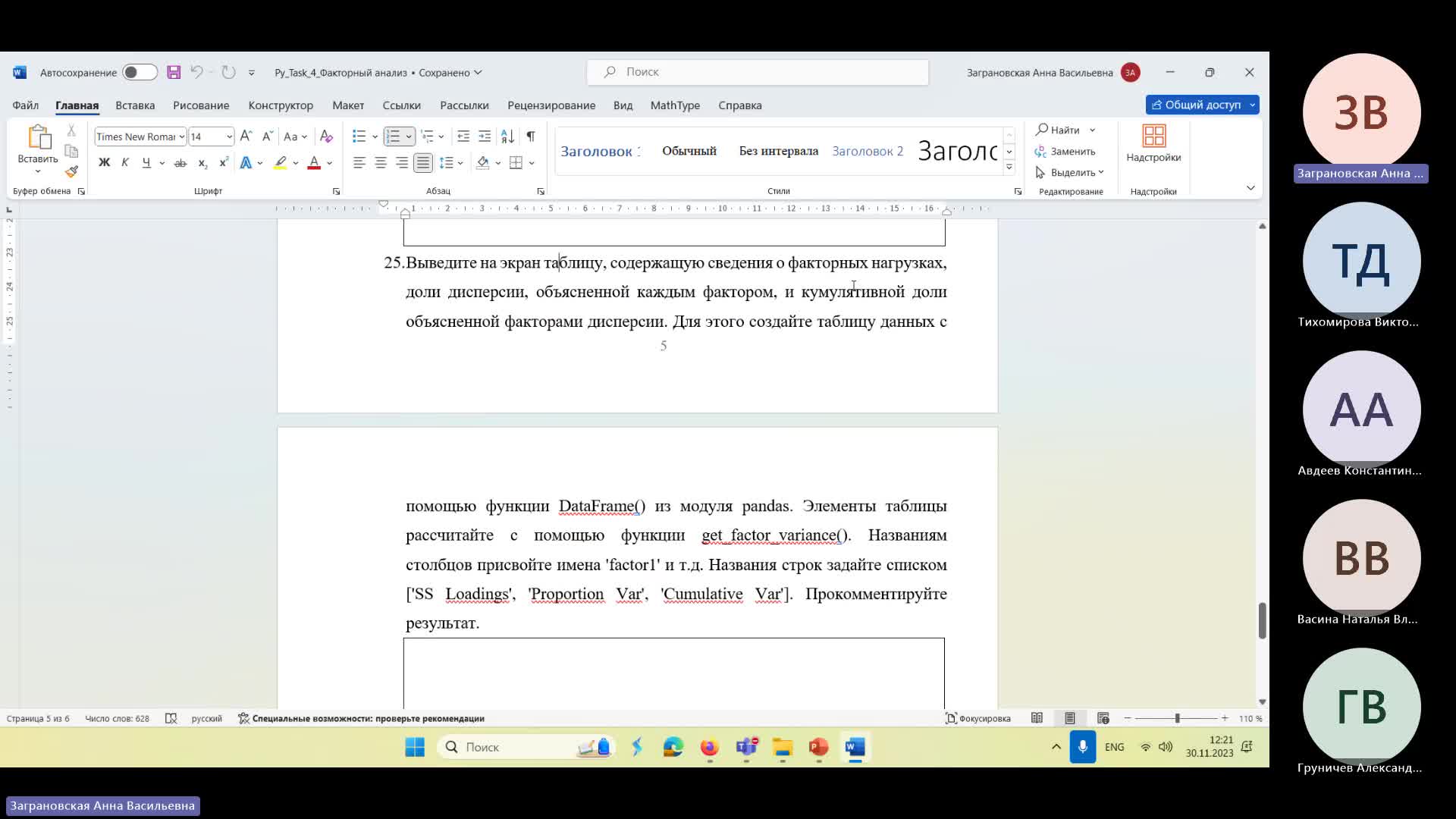Switch to Рецензирование tab

(551, 105)
